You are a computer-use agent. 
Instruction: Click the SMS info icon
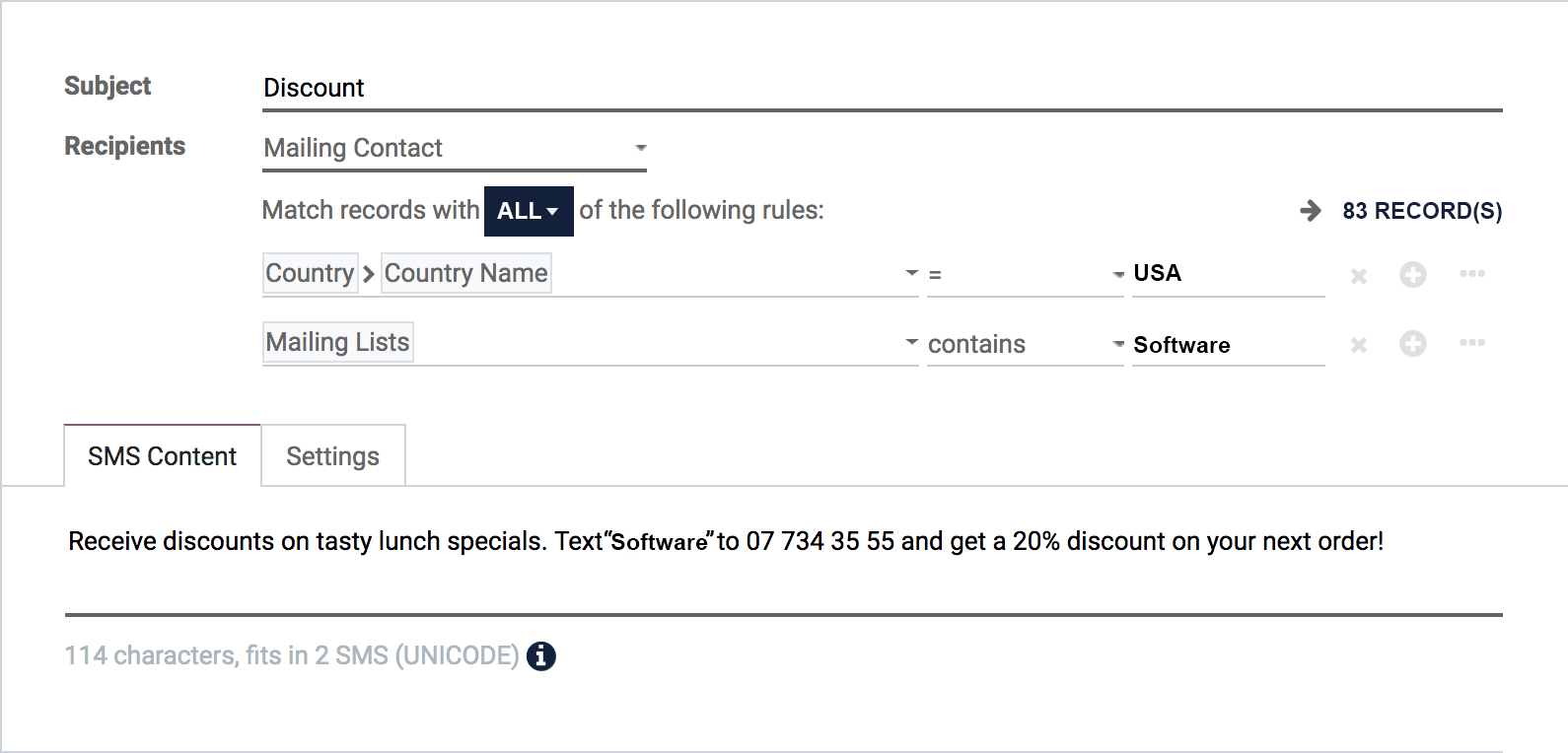tap(540, 655)
